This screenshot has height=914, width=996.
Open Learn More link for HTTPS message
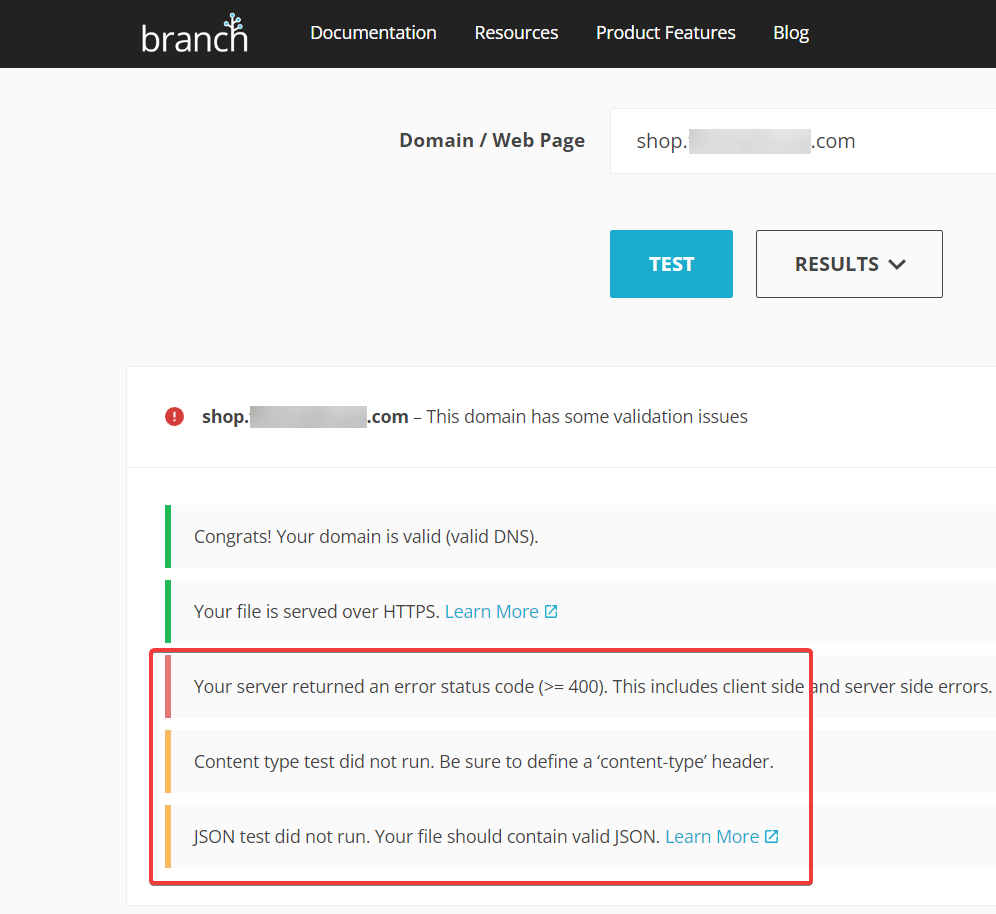click(x=492, y=612)
